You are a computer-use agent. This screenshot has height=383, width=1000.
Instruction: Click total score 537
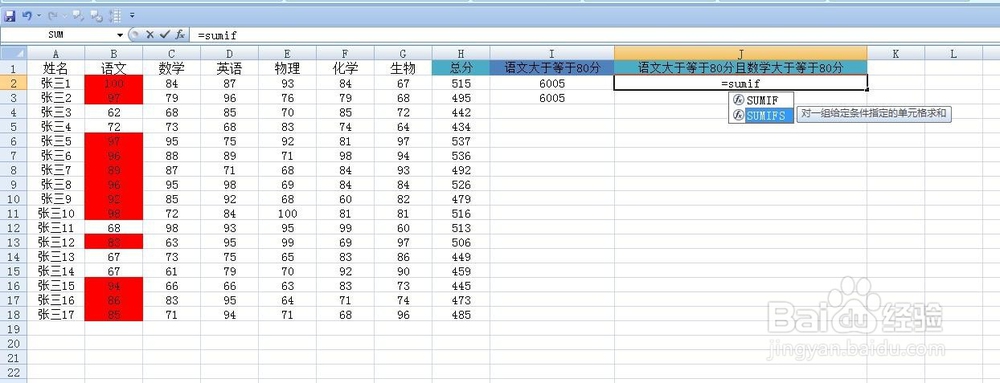click(x=460, y=141)
